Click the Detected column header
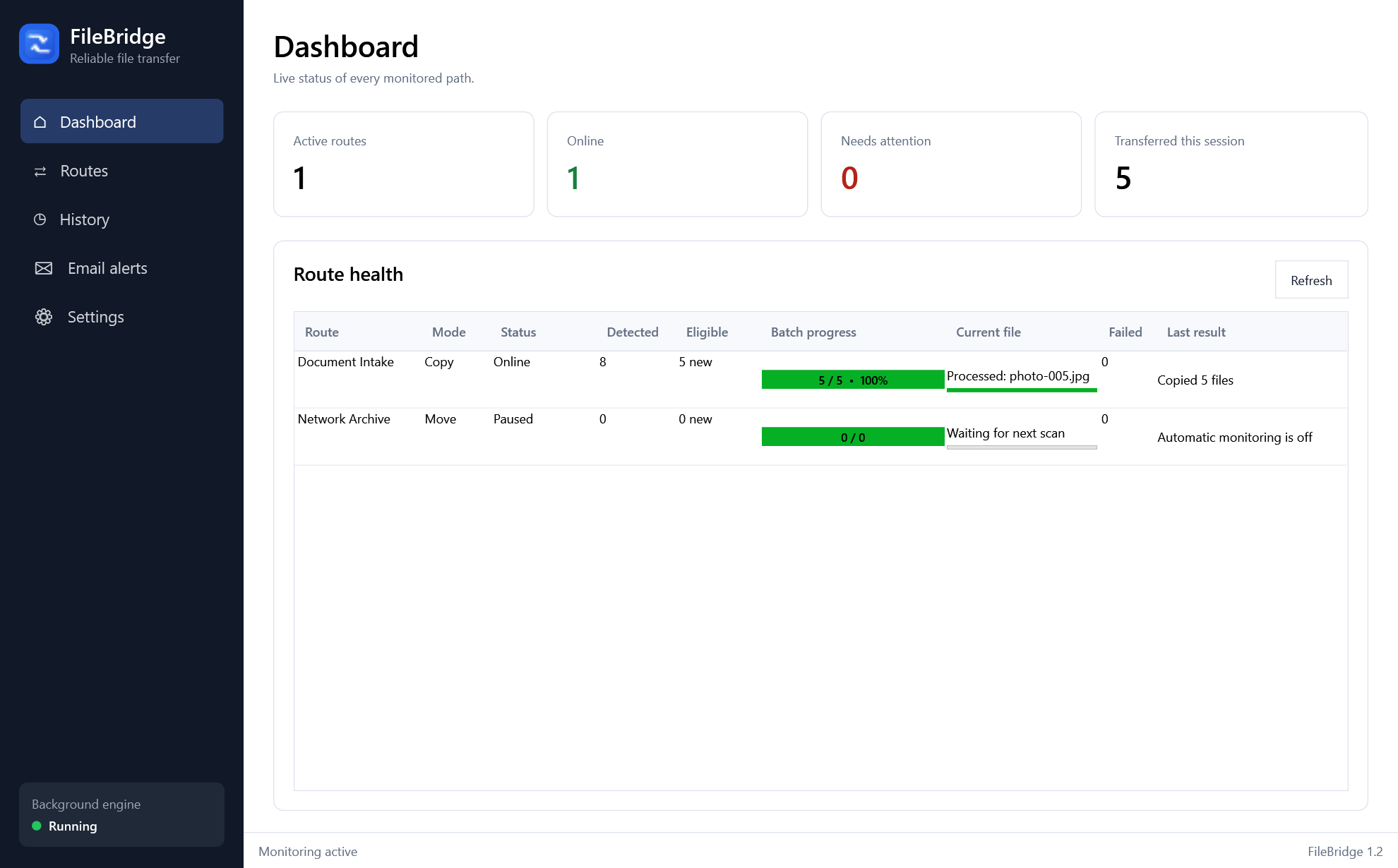 pos(633,332)
